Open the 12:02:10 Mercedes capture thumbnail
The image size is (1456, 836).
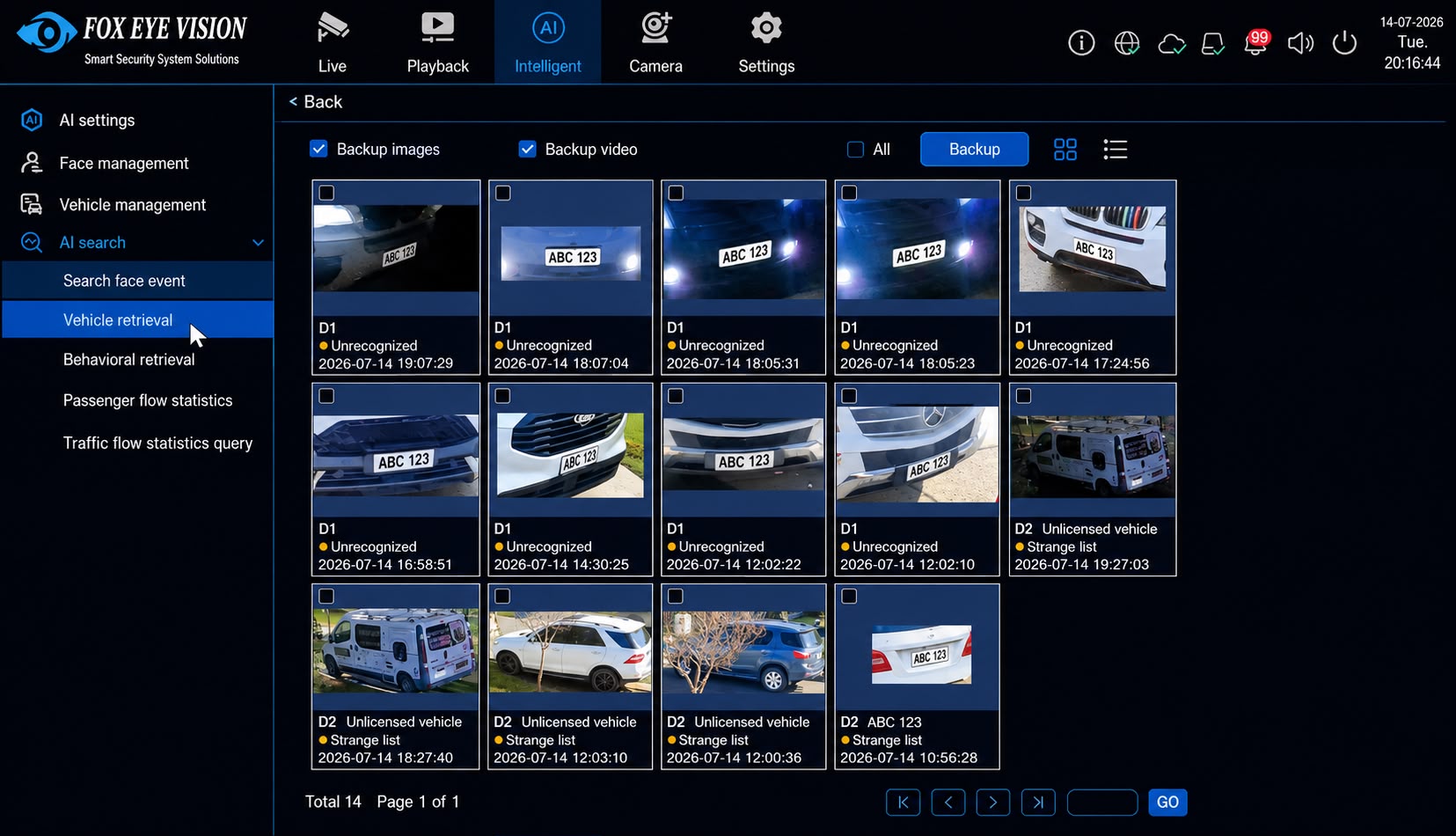[917, 453]
